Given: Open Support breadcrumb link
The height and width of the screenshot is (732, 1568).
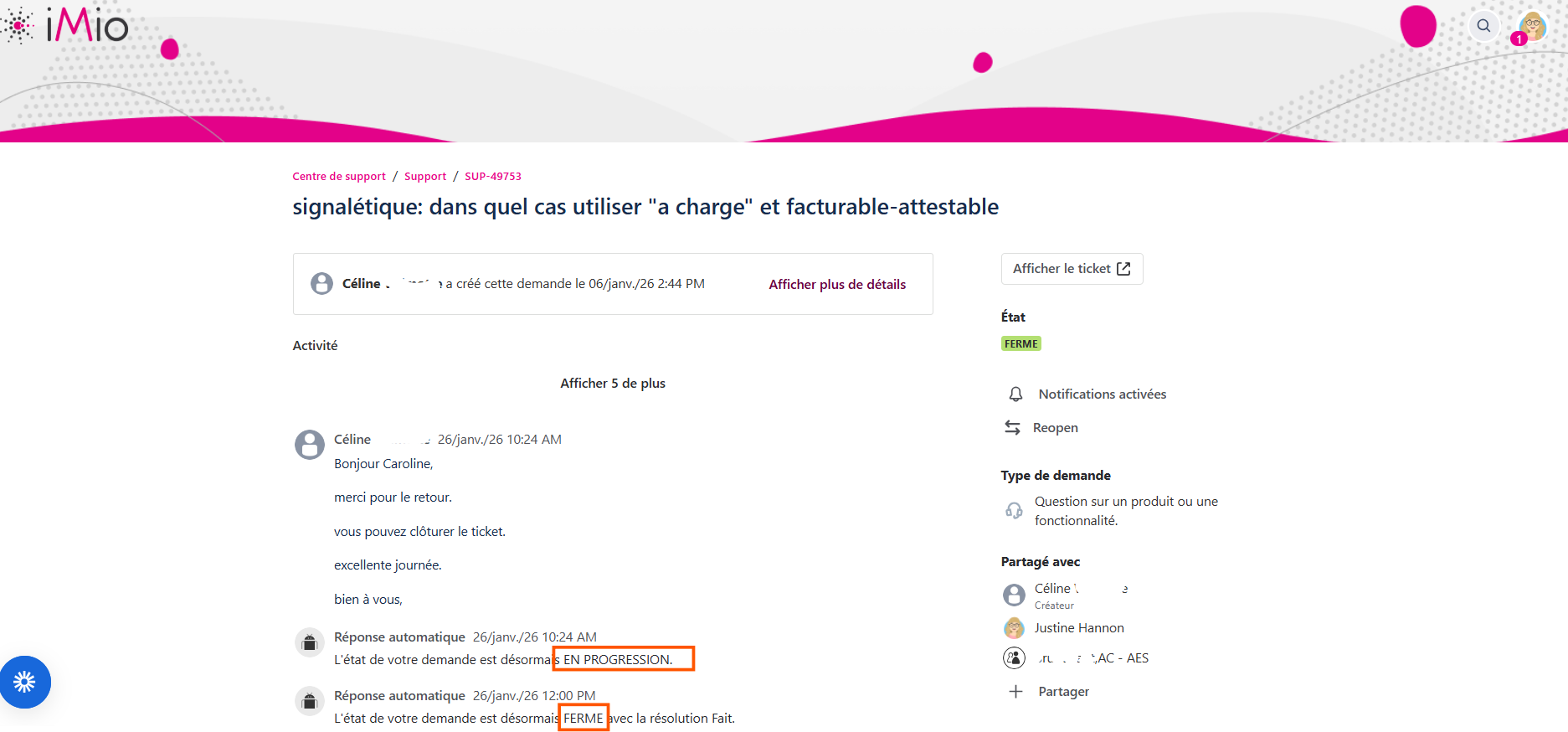Looking at the screenshot, I should [x=425, y=177].
